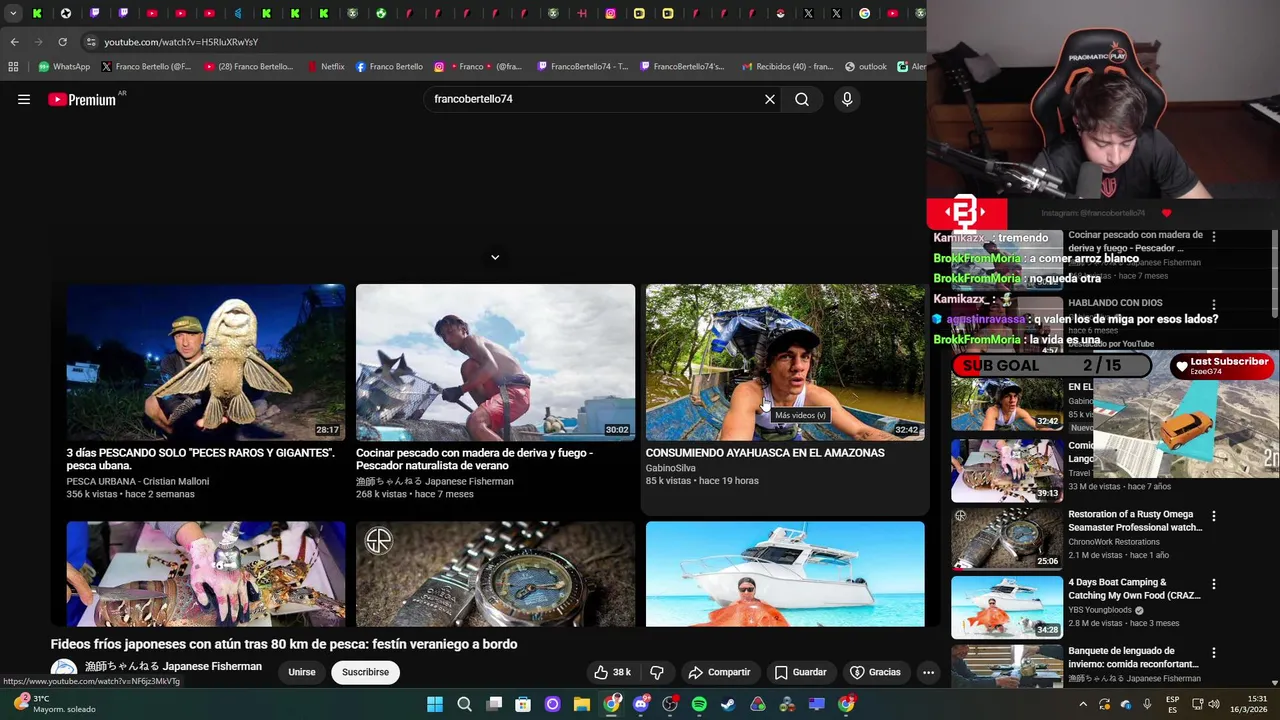
Task: Open Cocinar pescado con madera video thumbnail
Action: (495, 362)
